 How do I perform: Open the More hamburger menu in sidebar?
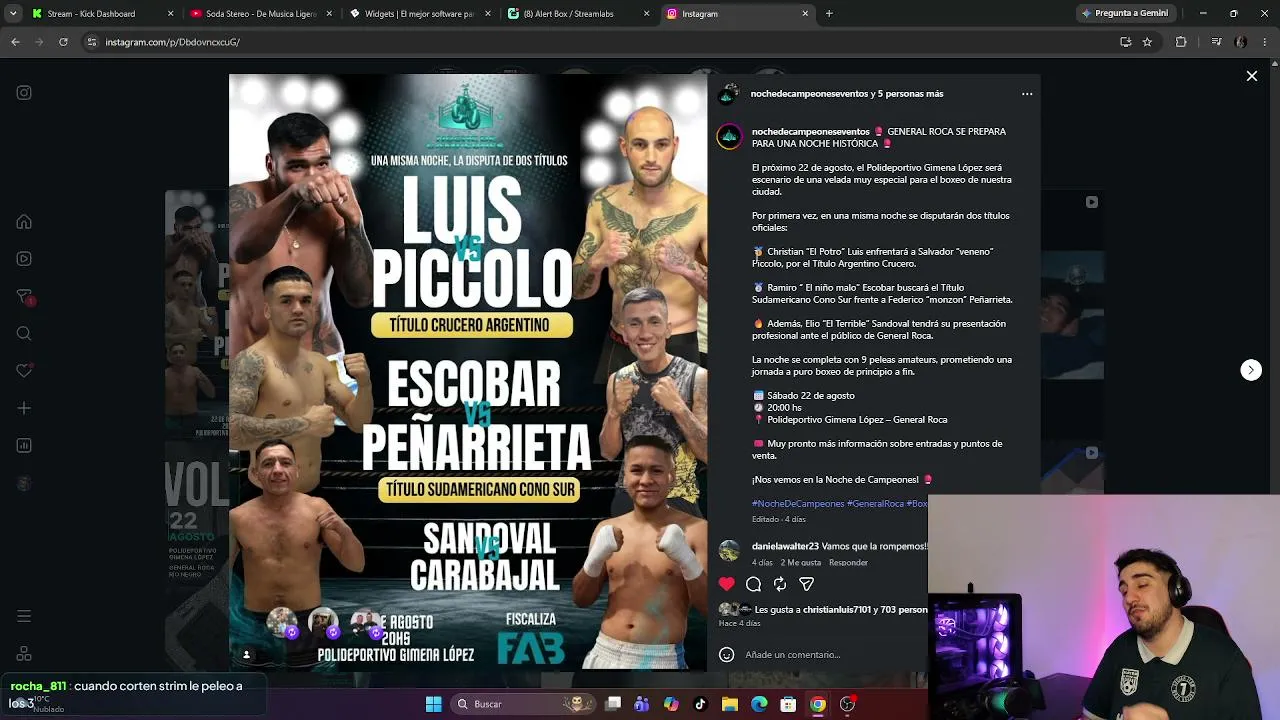coord(24,616)
